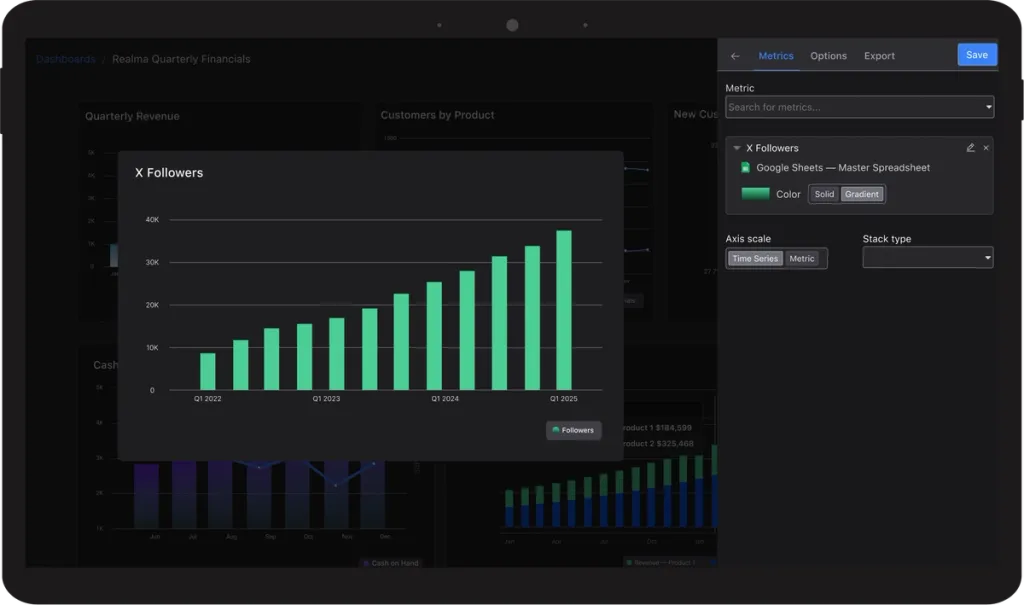The image size is (1024, 605).
Task: Open the Stack type dropdown
Action: tap(927, 257)
